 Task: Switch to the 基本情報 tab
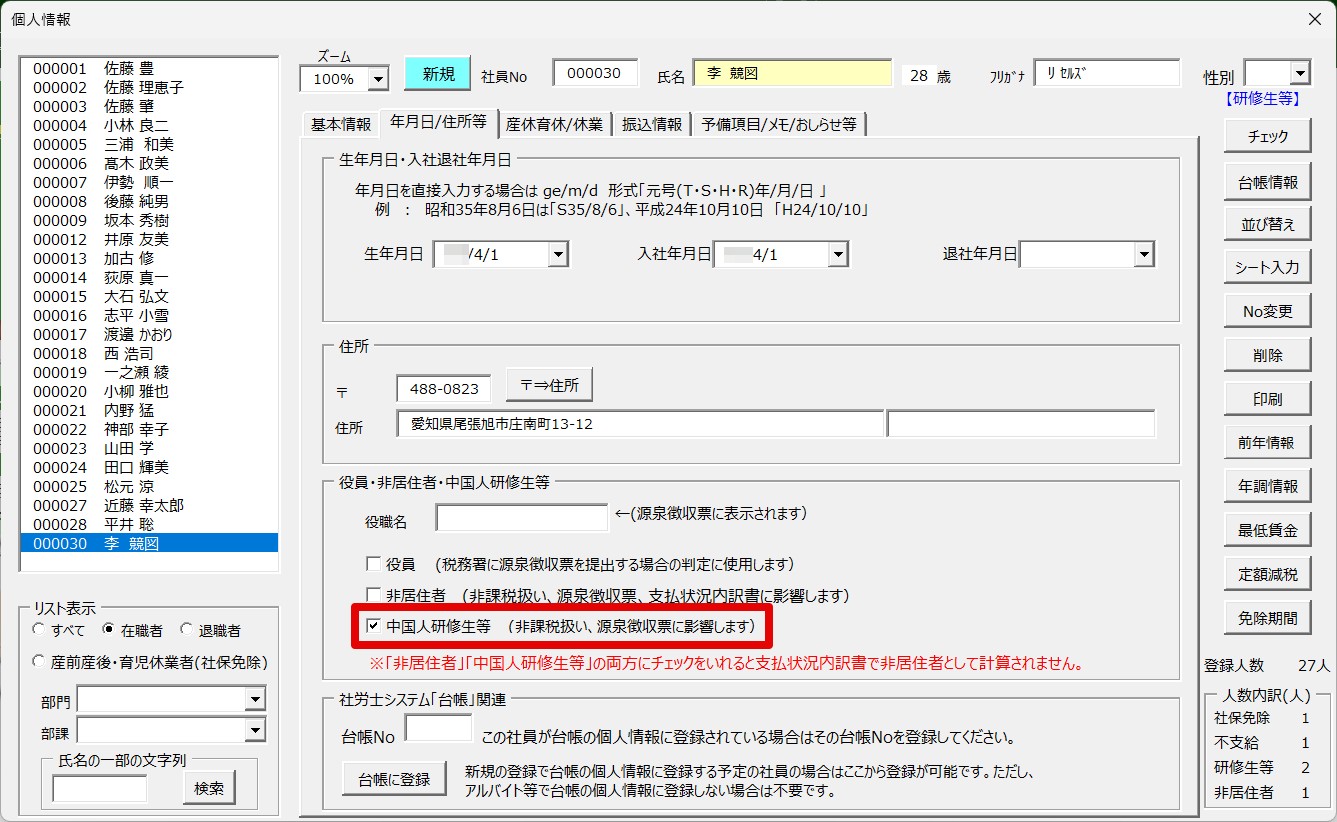340,124
